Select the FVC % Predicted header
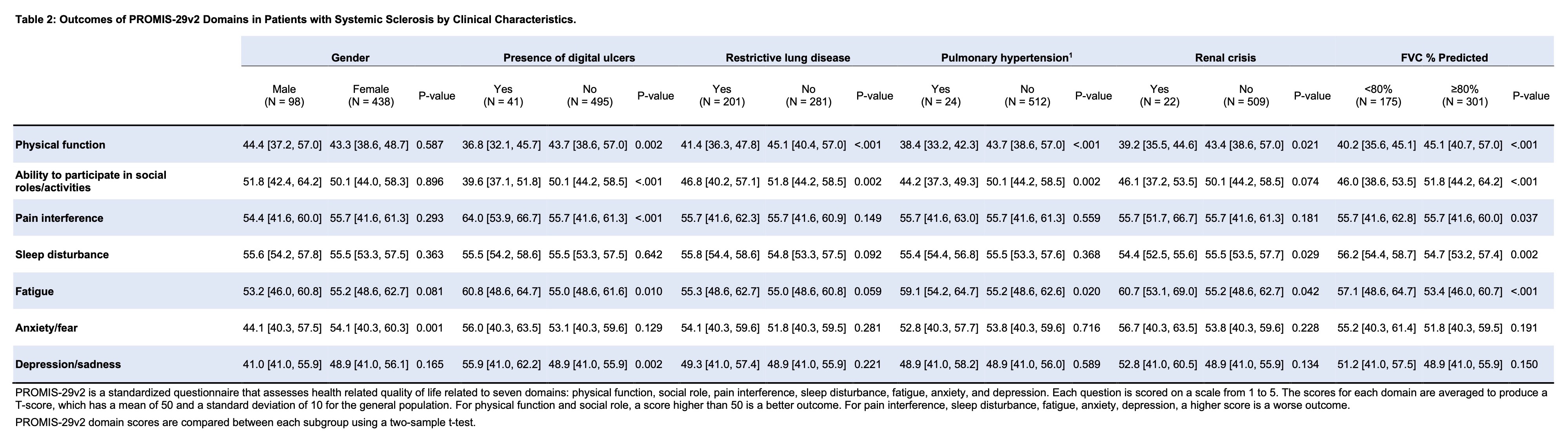Viewport: 1568px width, 439px height. coord(1444,58)
